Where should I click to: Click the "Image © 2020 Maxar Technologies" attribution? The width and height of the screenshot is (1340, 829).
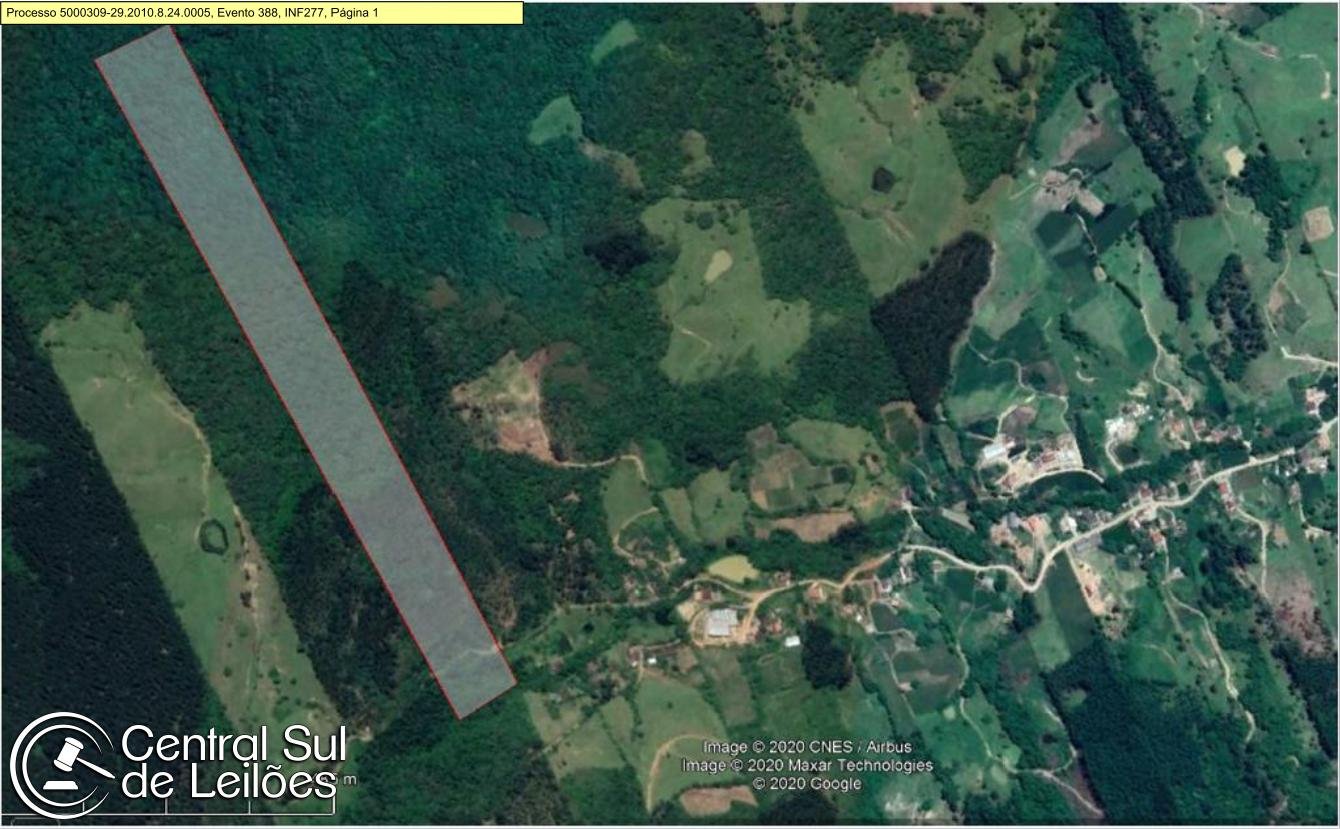(807, 765)
